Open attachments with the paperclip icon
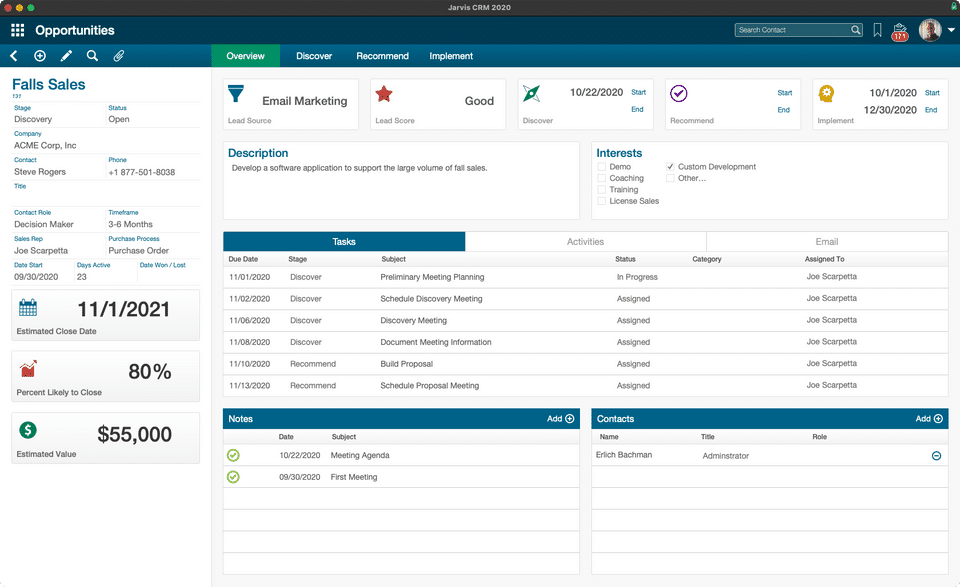 [119, 56]
